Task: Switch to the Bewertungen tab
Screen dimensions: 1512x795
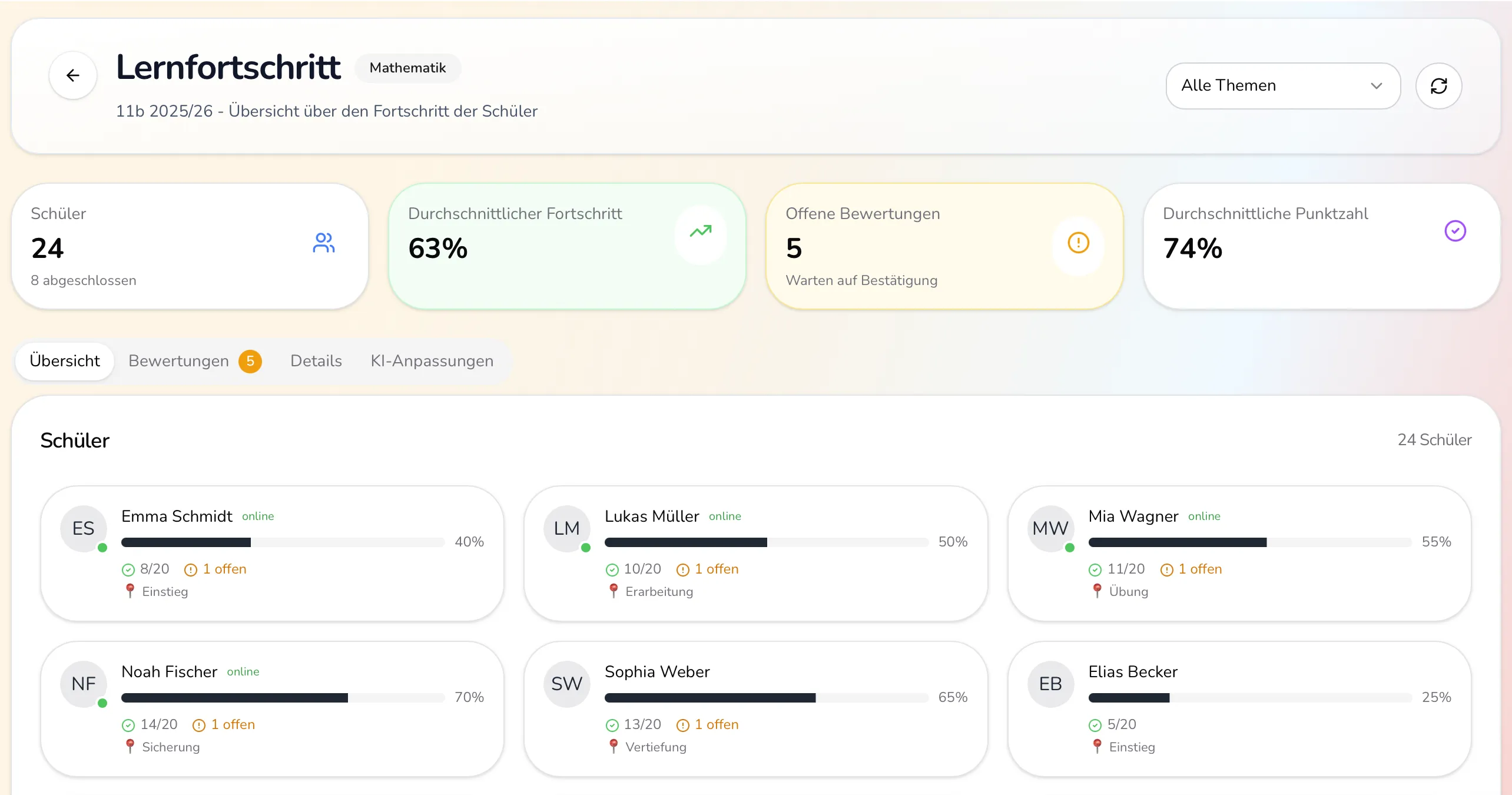Action: click(179, 361)
